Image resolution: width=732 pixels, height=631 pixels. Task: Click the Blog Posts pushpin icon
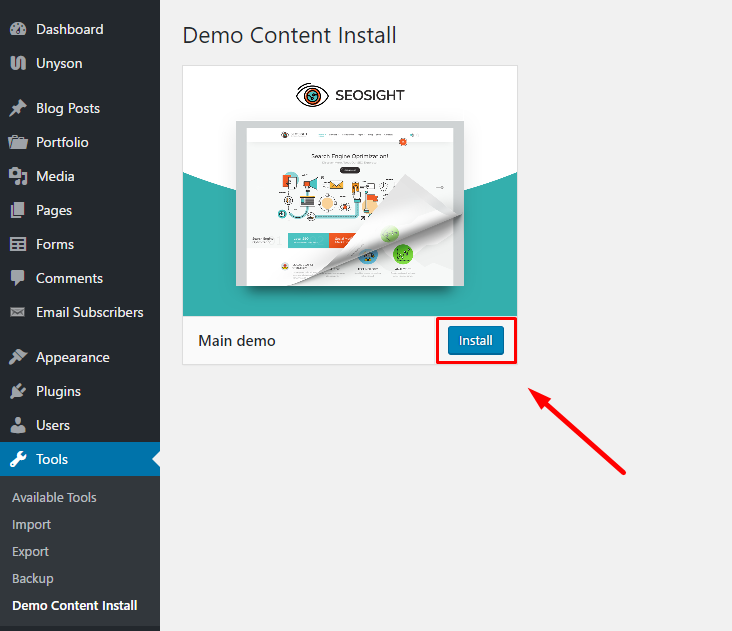coord(18,108)
